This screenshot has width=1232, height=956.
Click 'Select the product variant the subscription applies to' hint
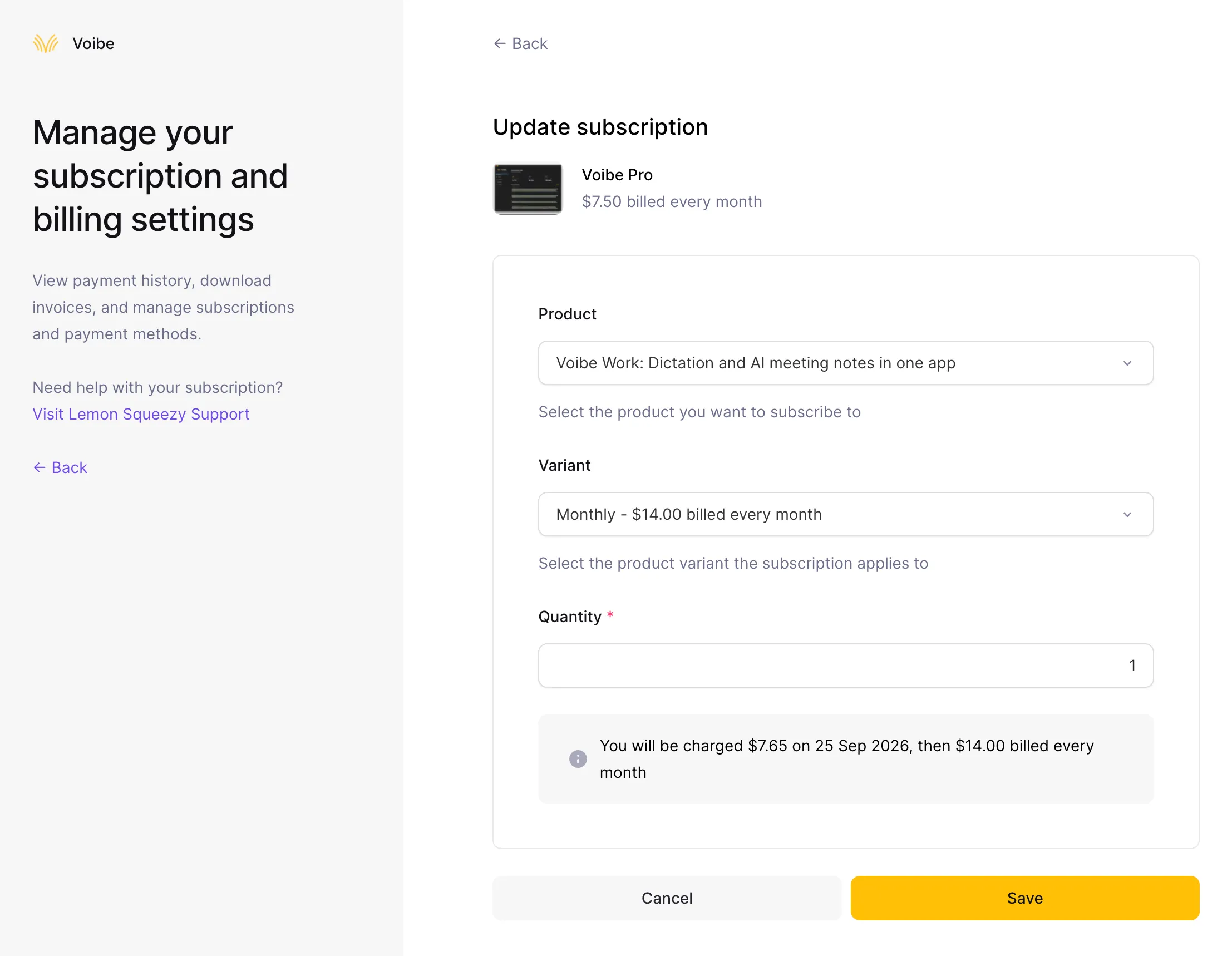coord(733,564)
